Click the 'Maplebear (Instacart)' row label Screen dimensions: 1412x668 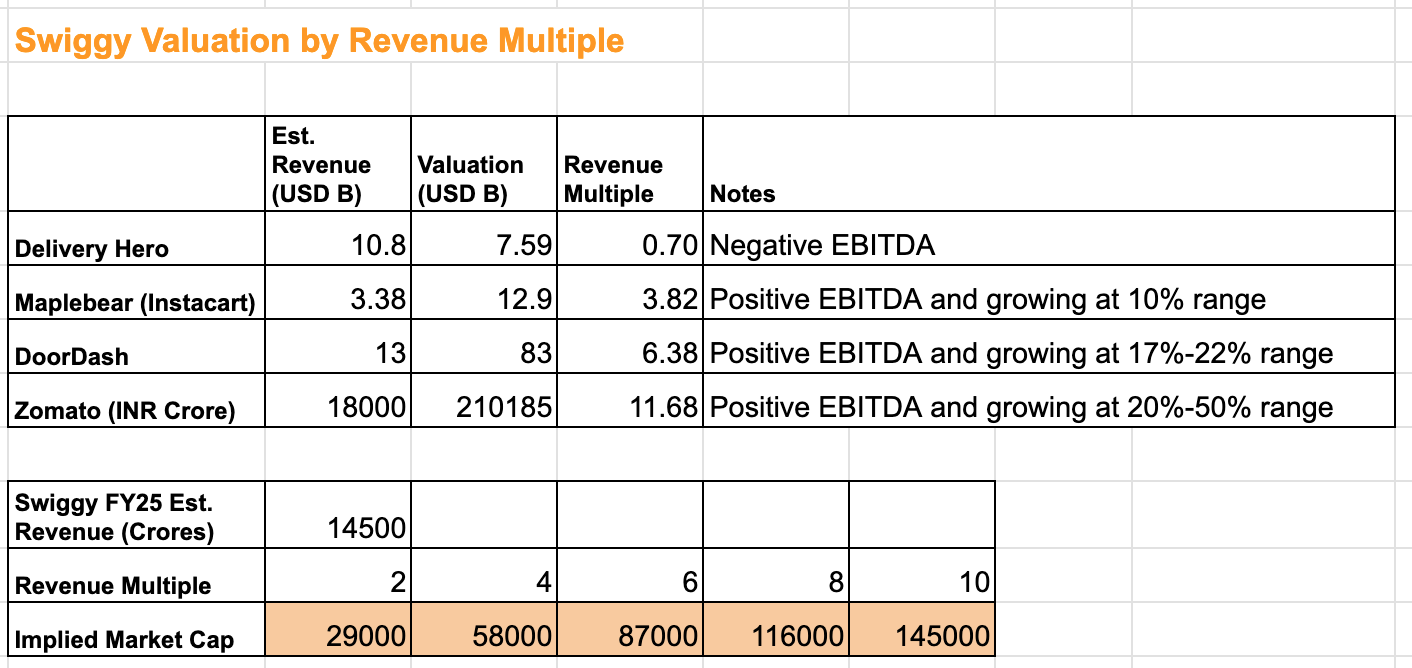pos(137,292)
